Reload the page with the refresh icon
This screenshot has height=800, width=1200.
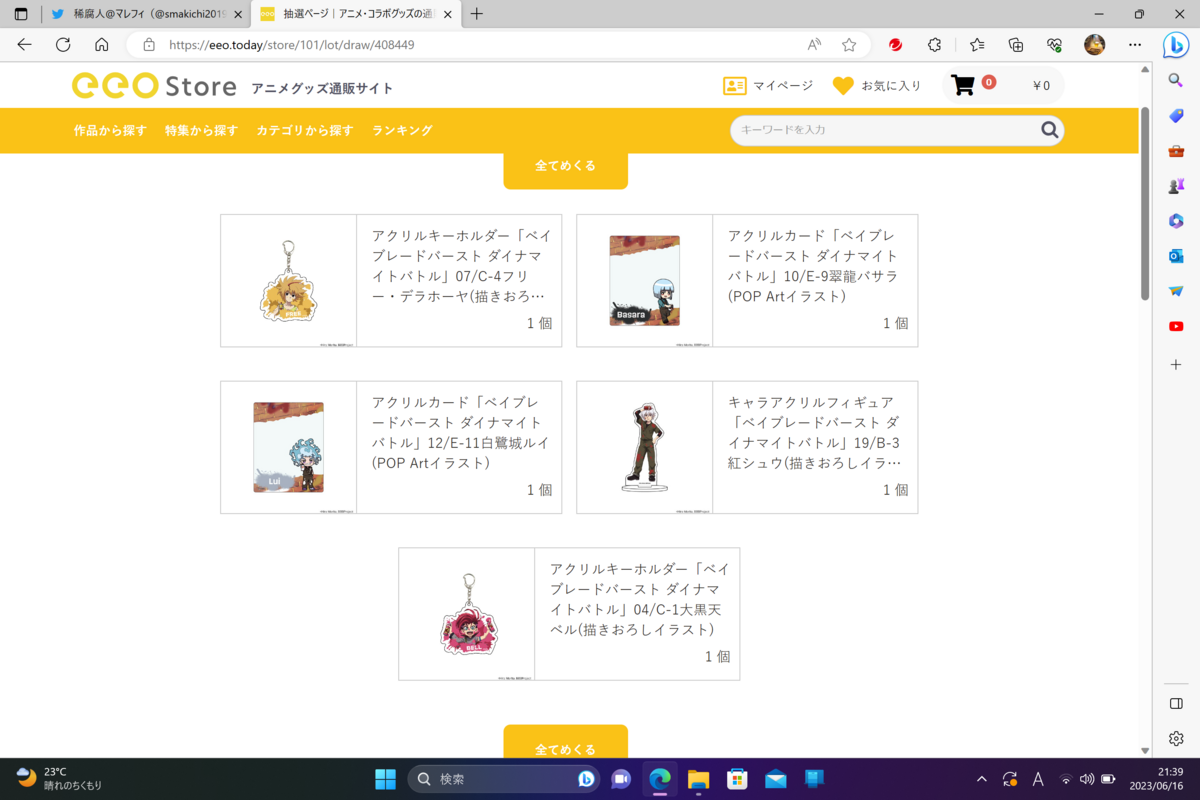click(63, 45)
